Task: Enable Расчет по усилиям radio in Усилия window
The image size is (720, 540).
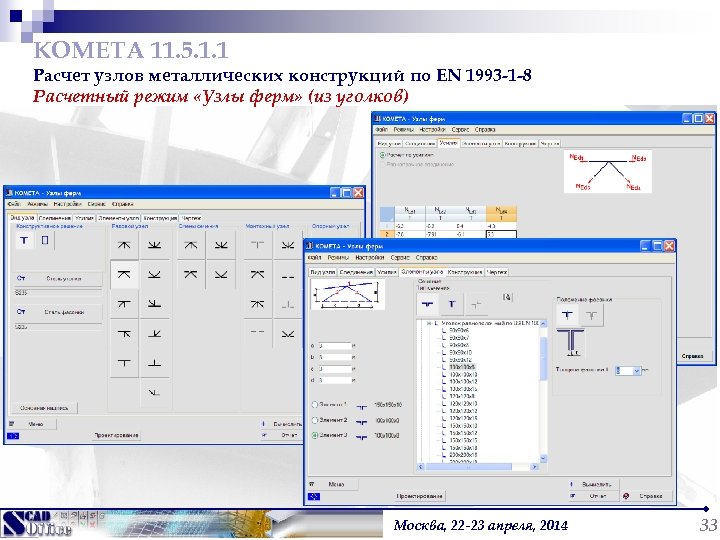Action: click(x=382, y=155)
